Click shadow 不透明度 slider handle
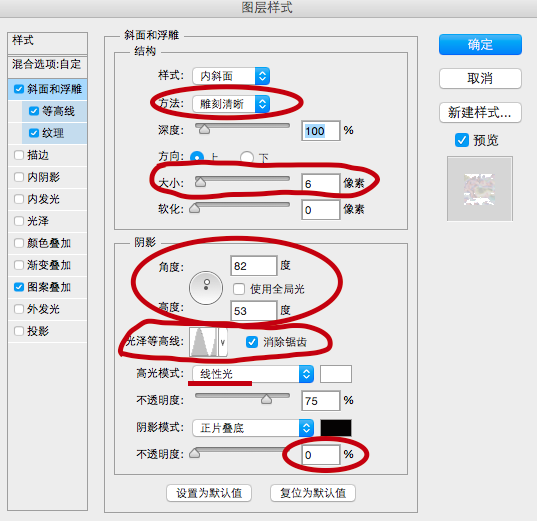This screenshot has height=521, width=537. tap(195, 453)
